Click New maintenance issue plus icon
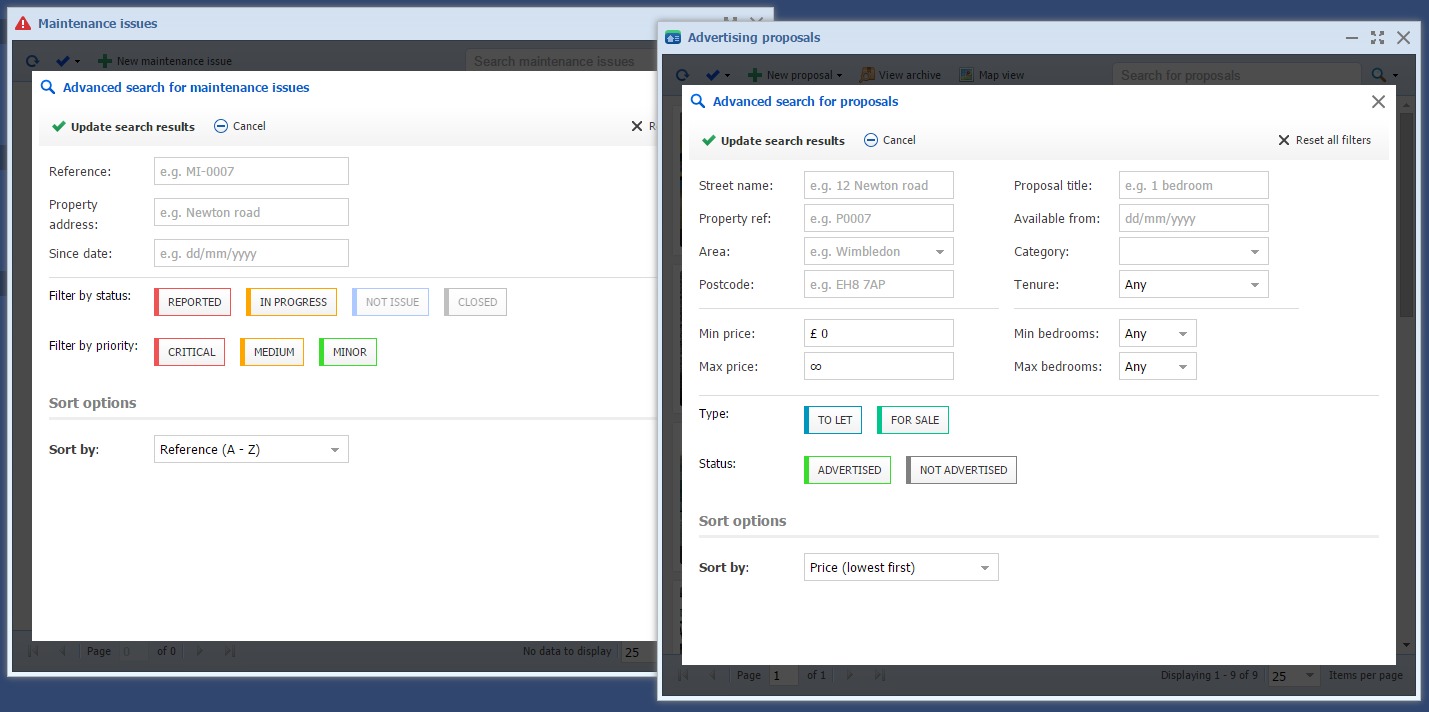 pos(105,61)
